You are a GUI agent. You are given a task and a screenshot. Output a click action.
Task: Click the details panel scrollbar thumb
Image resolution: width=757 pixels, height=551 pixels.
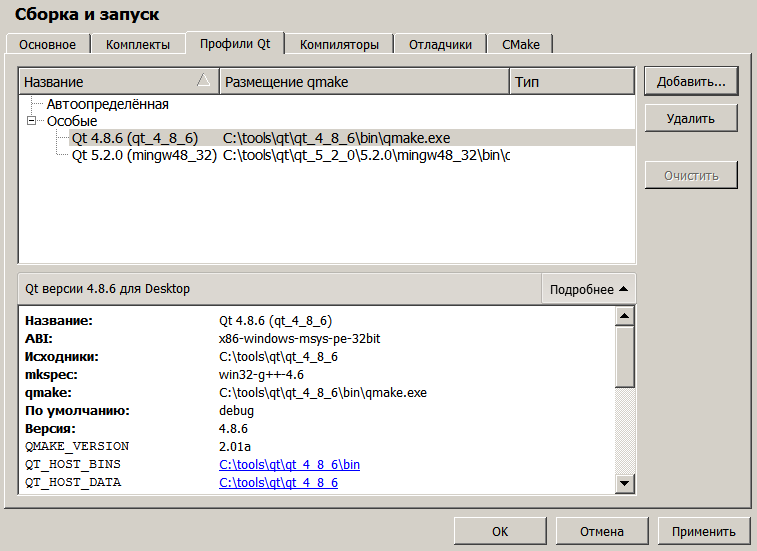pos(624,357)
